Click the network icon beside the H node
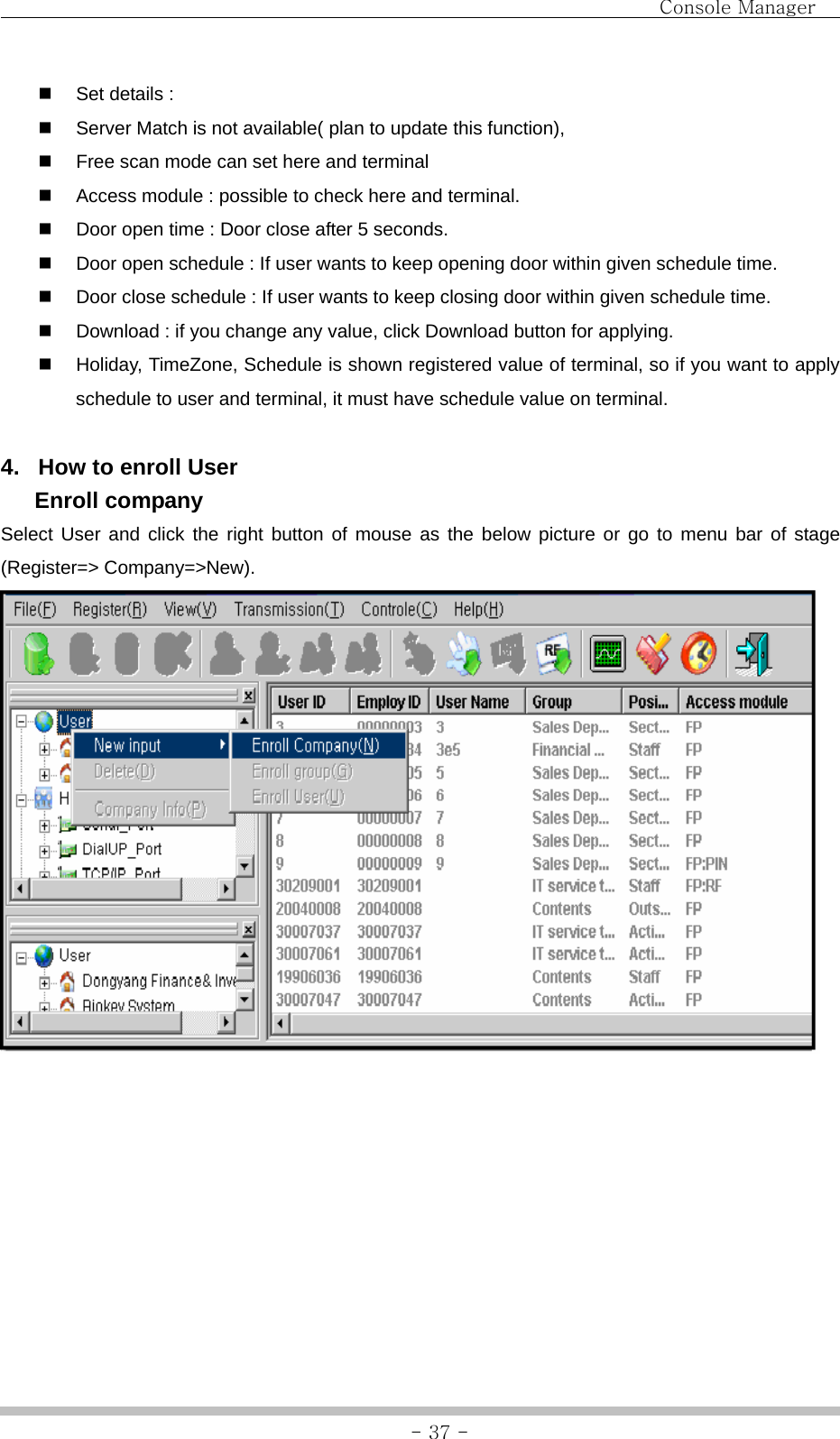The width and height of the screenshot is (840, 1439). (43, 798)
